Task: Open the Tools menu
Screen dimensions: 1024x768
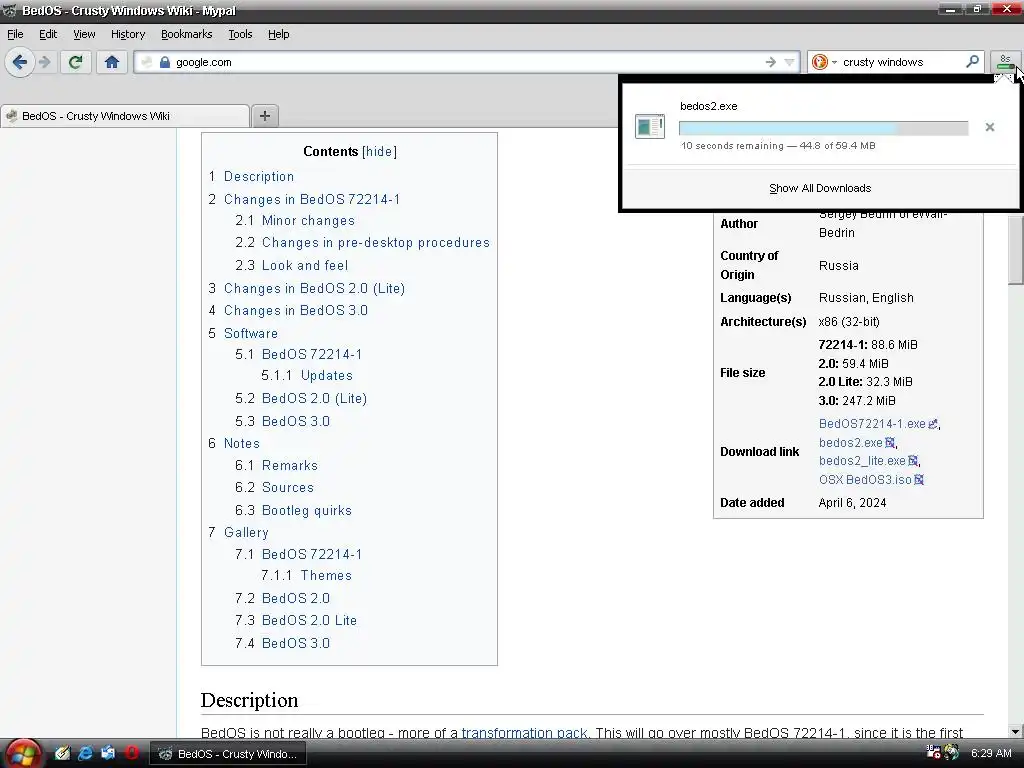Action: 240,34
